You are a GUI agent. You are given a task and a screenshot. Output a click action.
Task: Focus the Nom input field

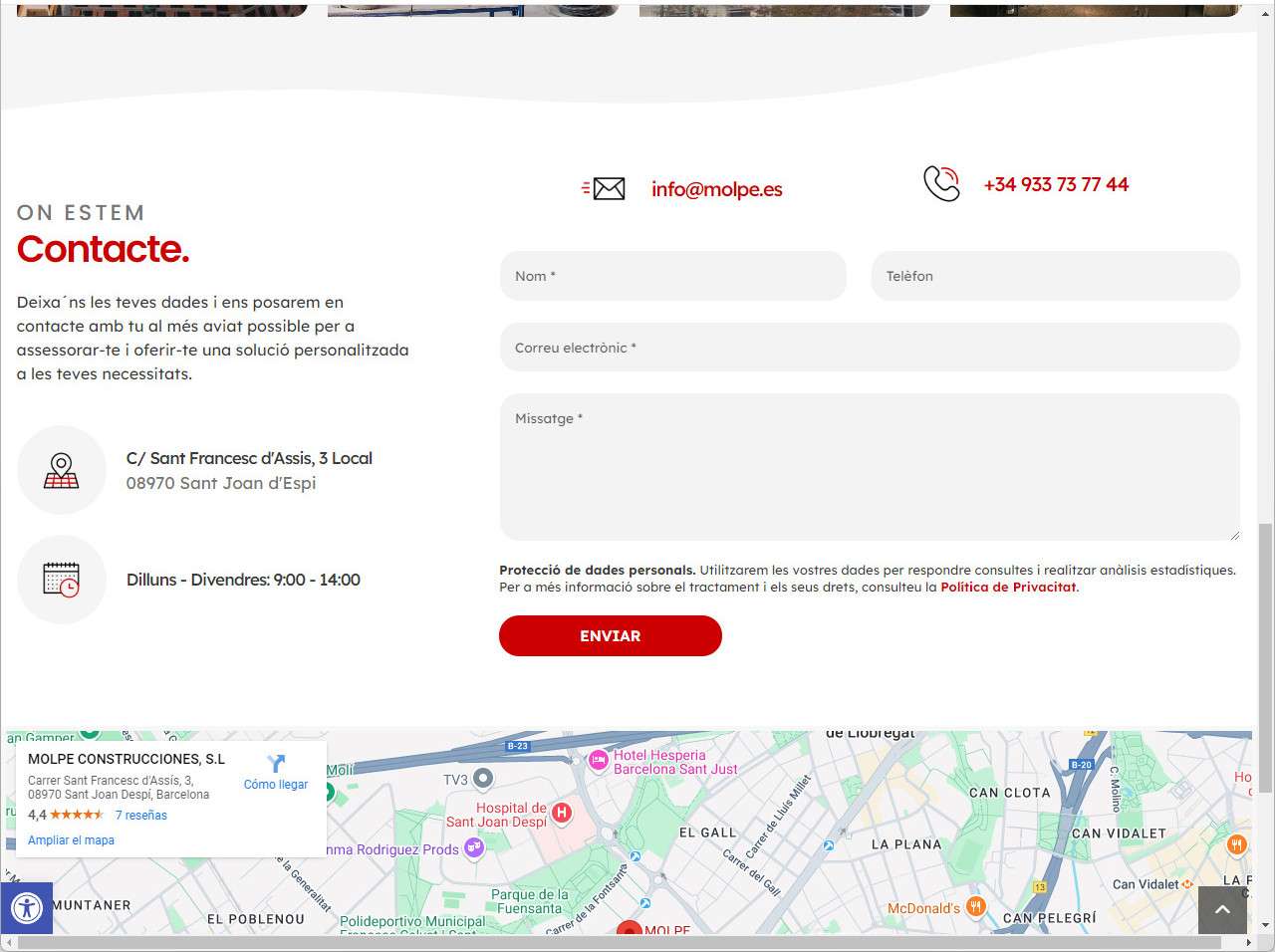click(x=673, y=276)
